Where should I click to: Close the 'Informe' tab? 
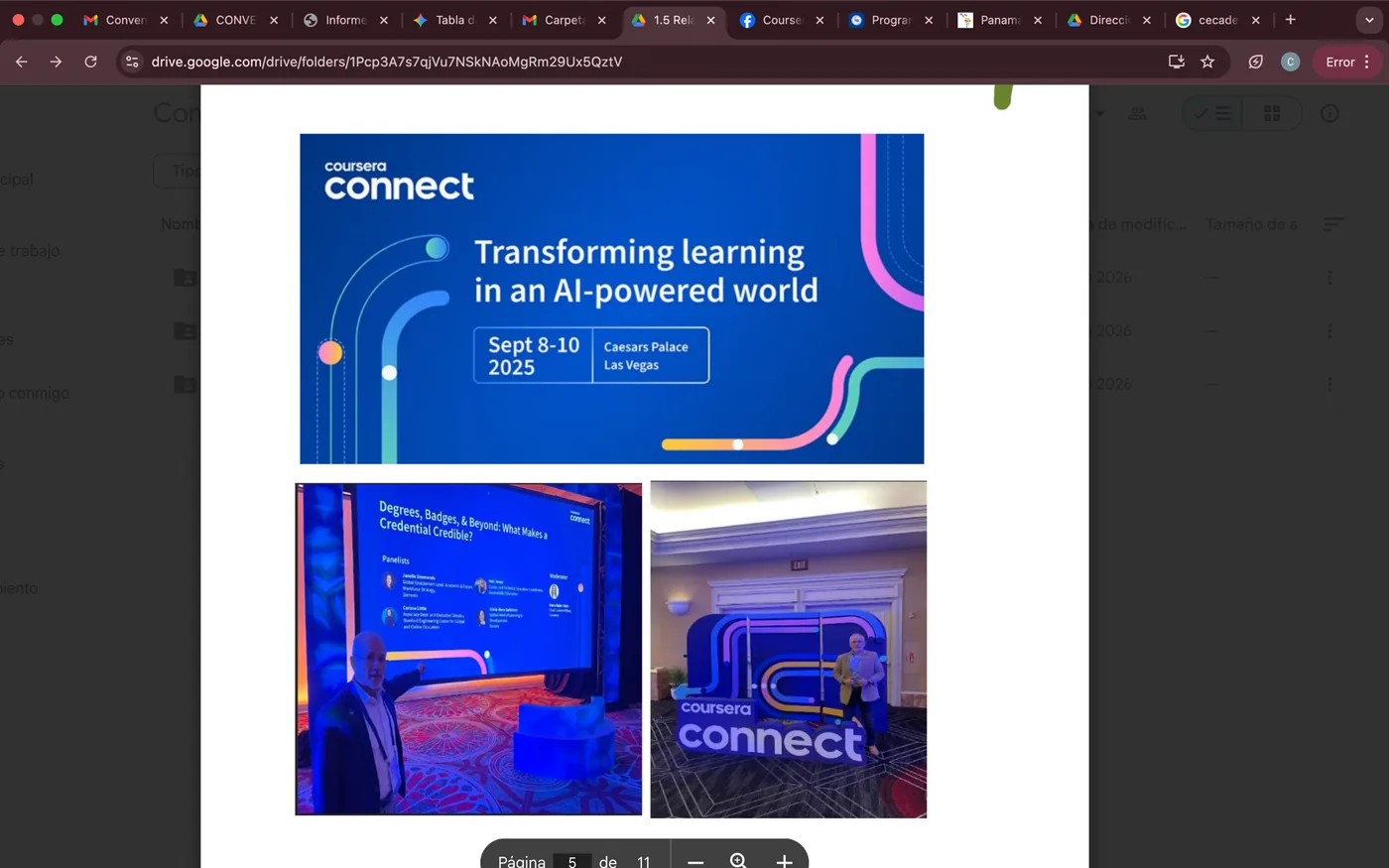384,20
